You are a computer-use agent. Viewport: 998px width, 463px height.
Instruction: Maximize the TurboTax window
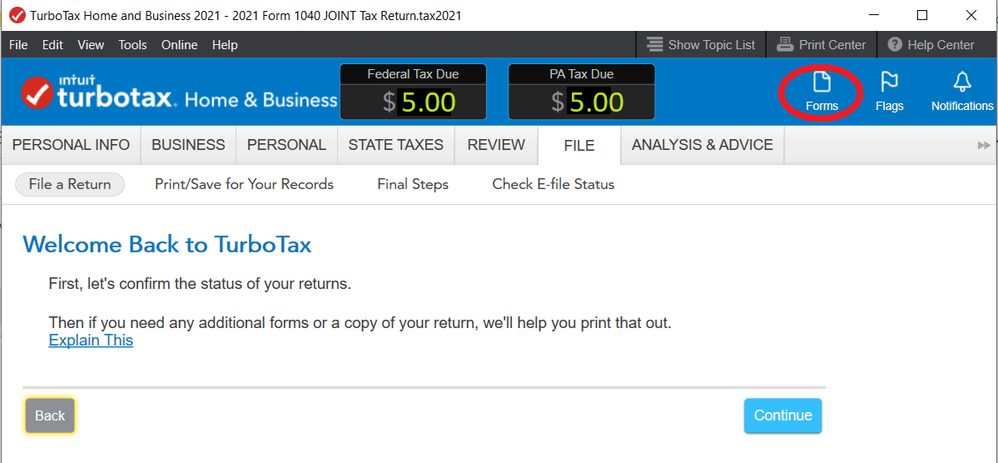(922, 15)
